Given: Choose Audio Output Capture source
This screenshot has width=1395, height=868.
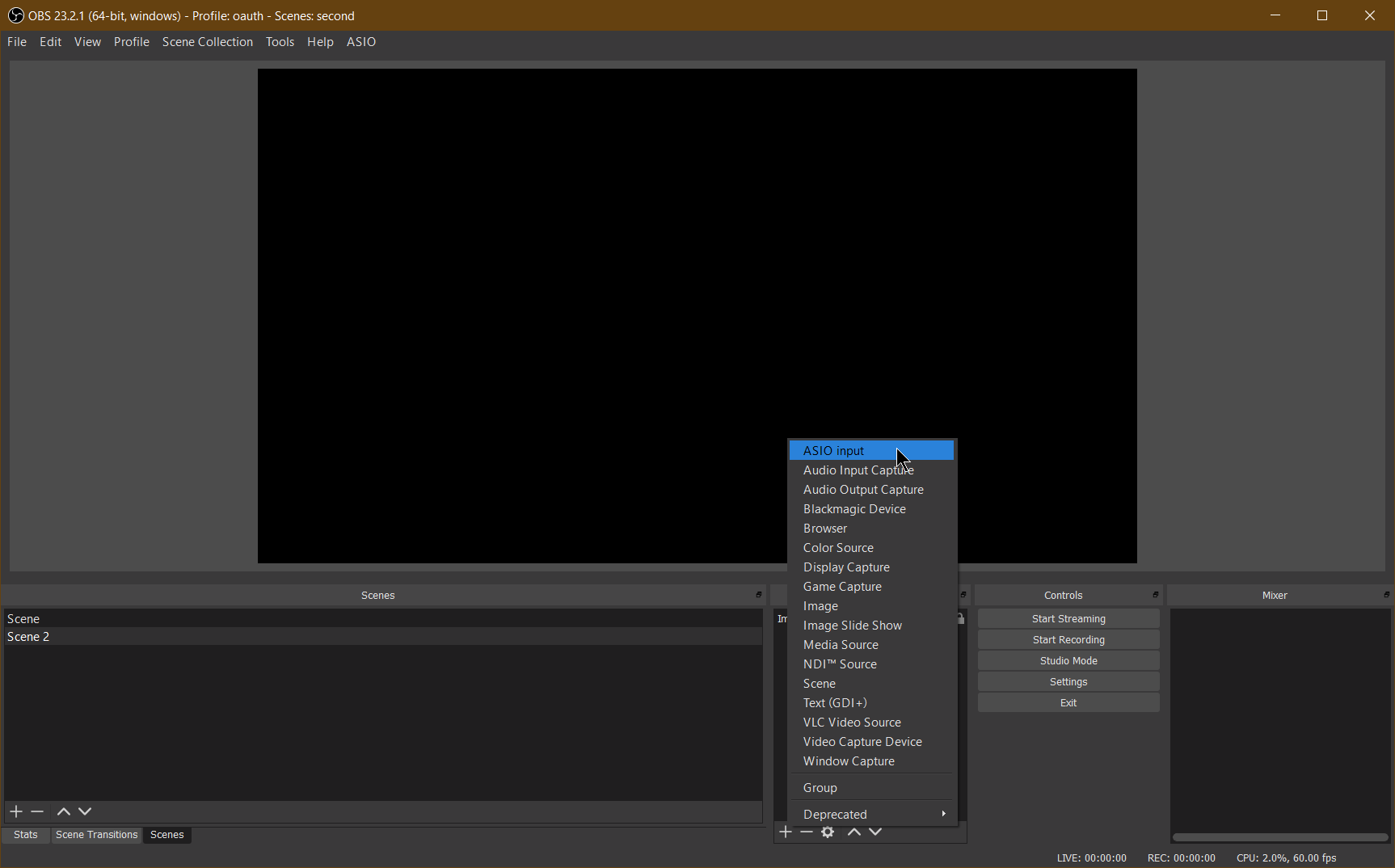Looking at the screenshot, I should [872, 490].
